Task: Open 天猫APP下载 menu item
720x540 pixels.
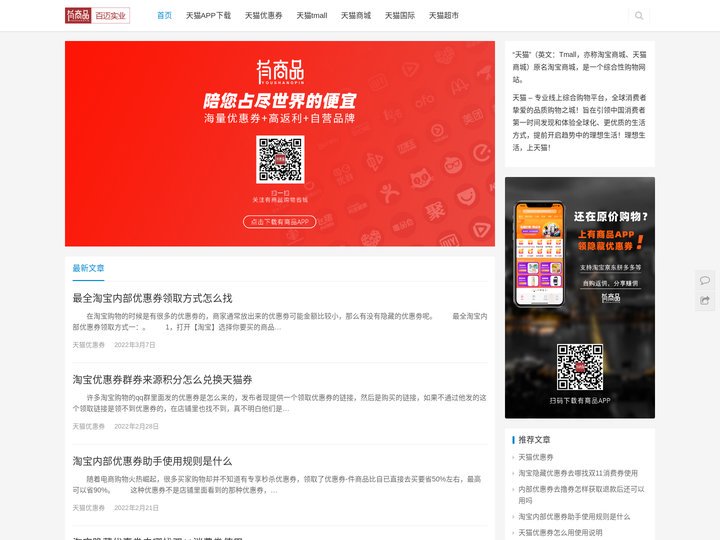Action: click(x=208, y=16)
